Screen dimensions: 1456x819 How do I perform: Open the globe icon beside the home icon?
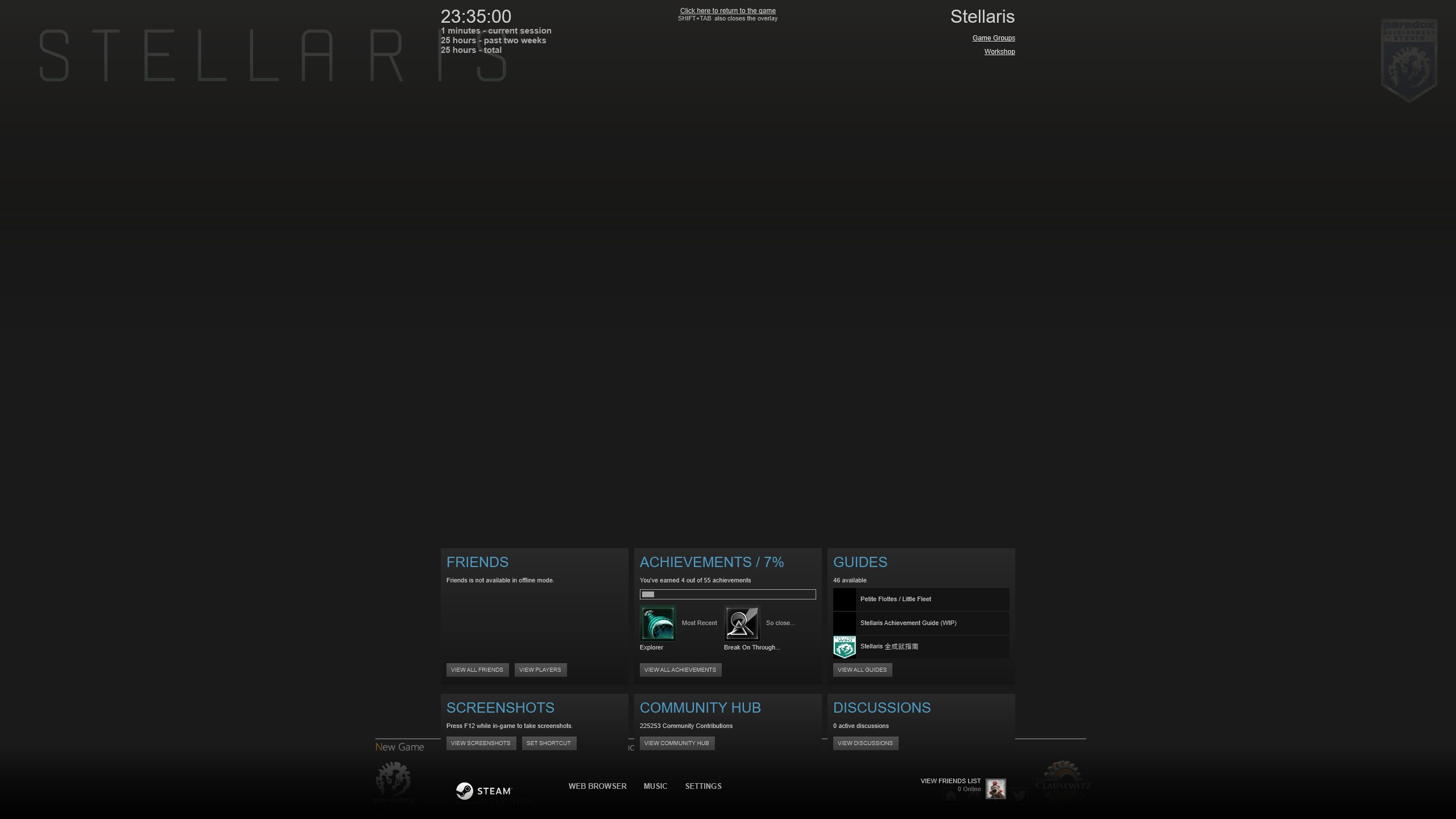coord(974,796)
